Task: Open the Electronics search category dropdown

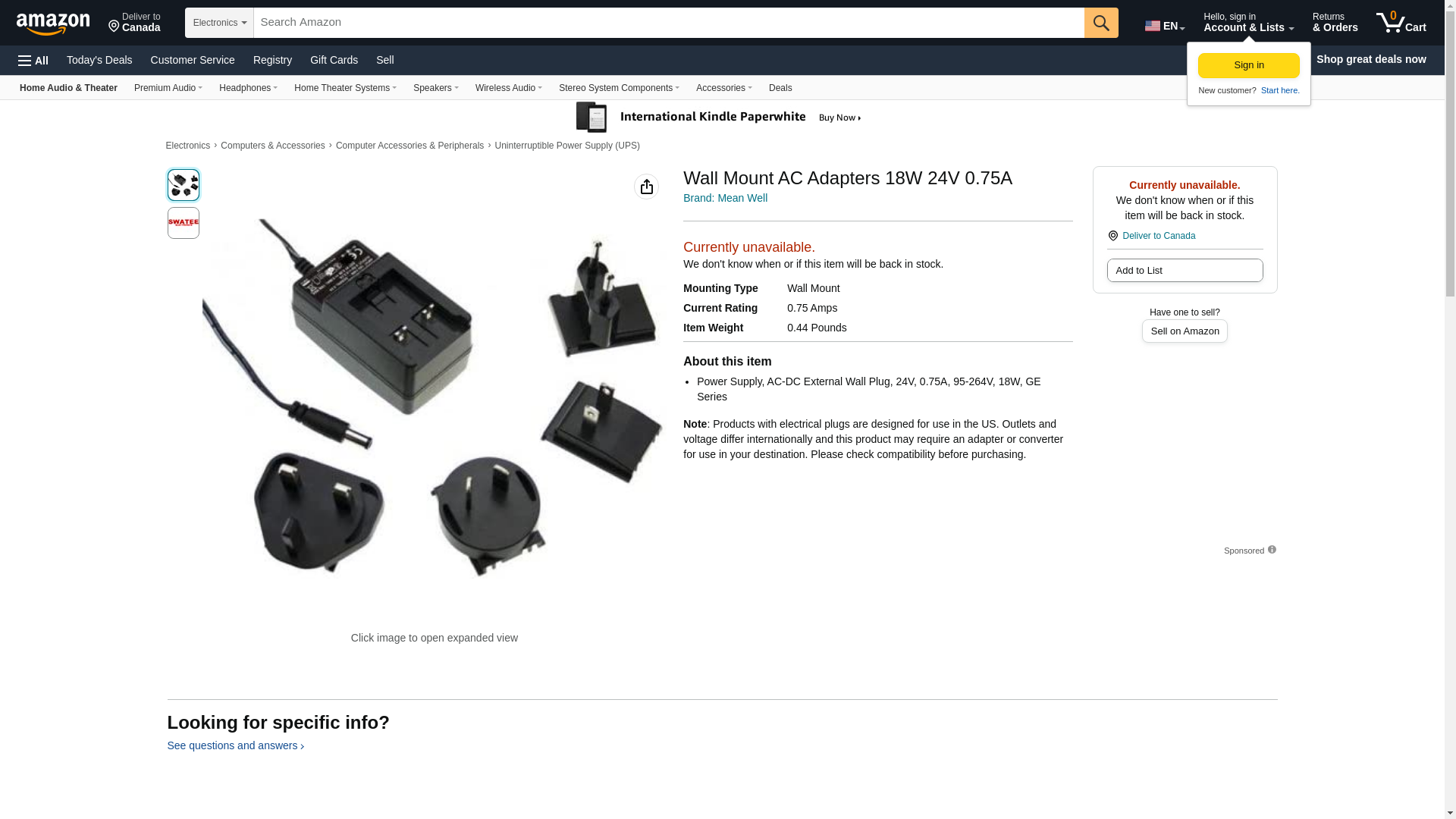Action: click(x=219, y=23)
